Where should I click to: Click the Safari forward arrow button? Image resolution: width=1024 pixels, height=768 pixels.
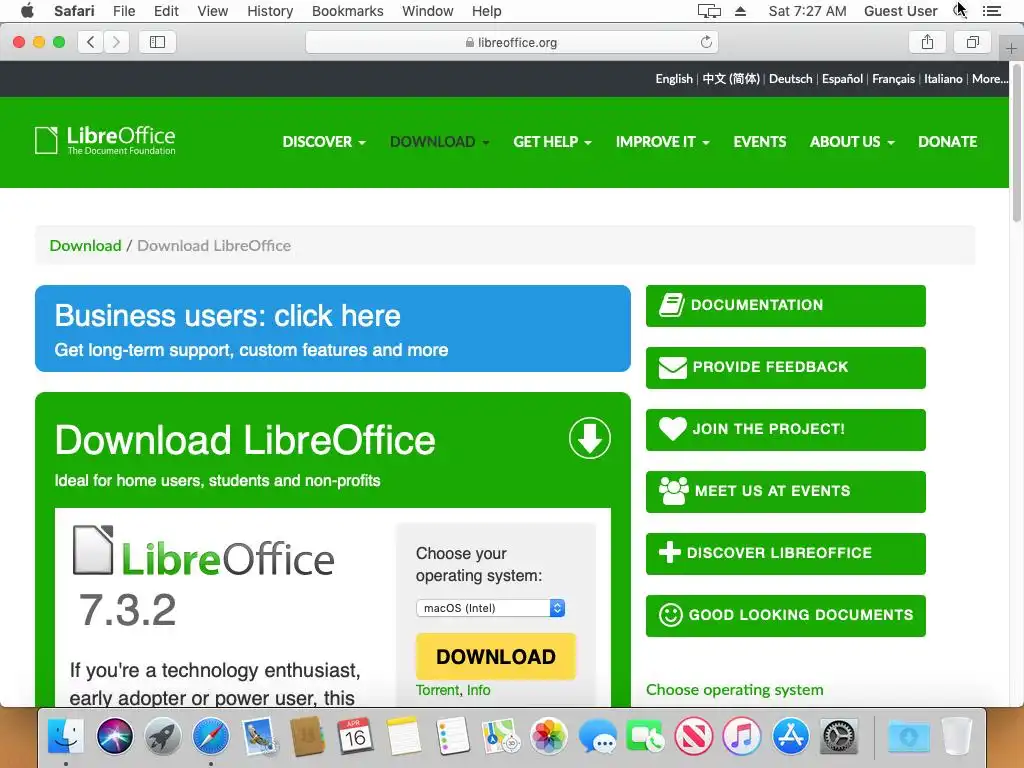[x=116, y=42]
